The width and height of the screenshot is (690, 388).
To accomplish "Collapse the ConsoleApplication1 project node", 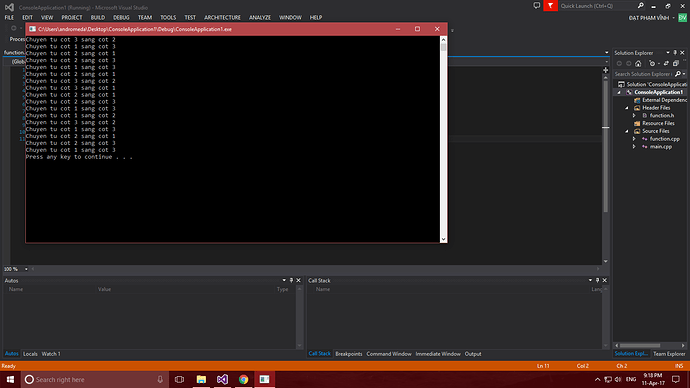I will 619,92.
